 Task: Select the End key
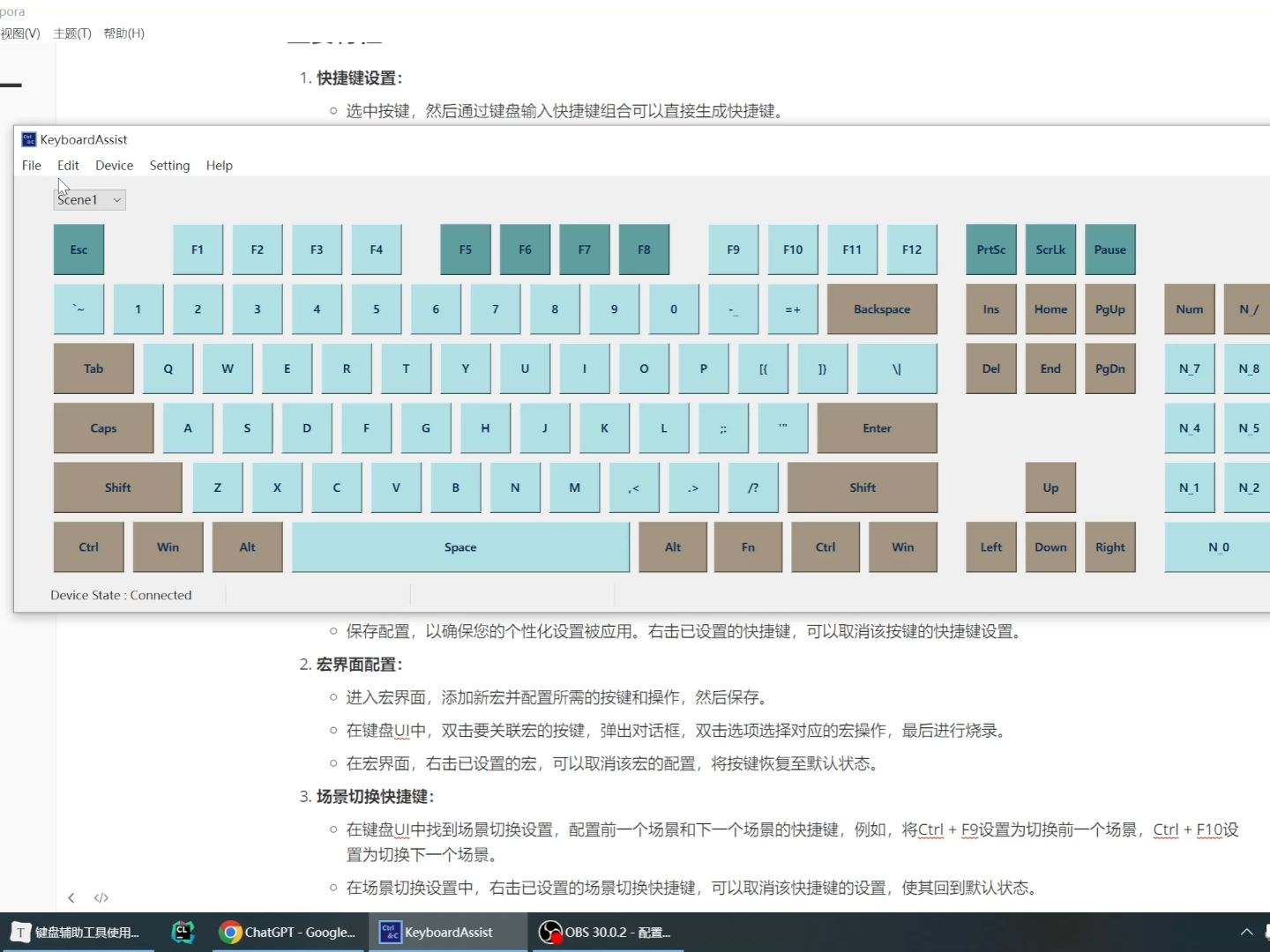click(x=1050, y=368)
